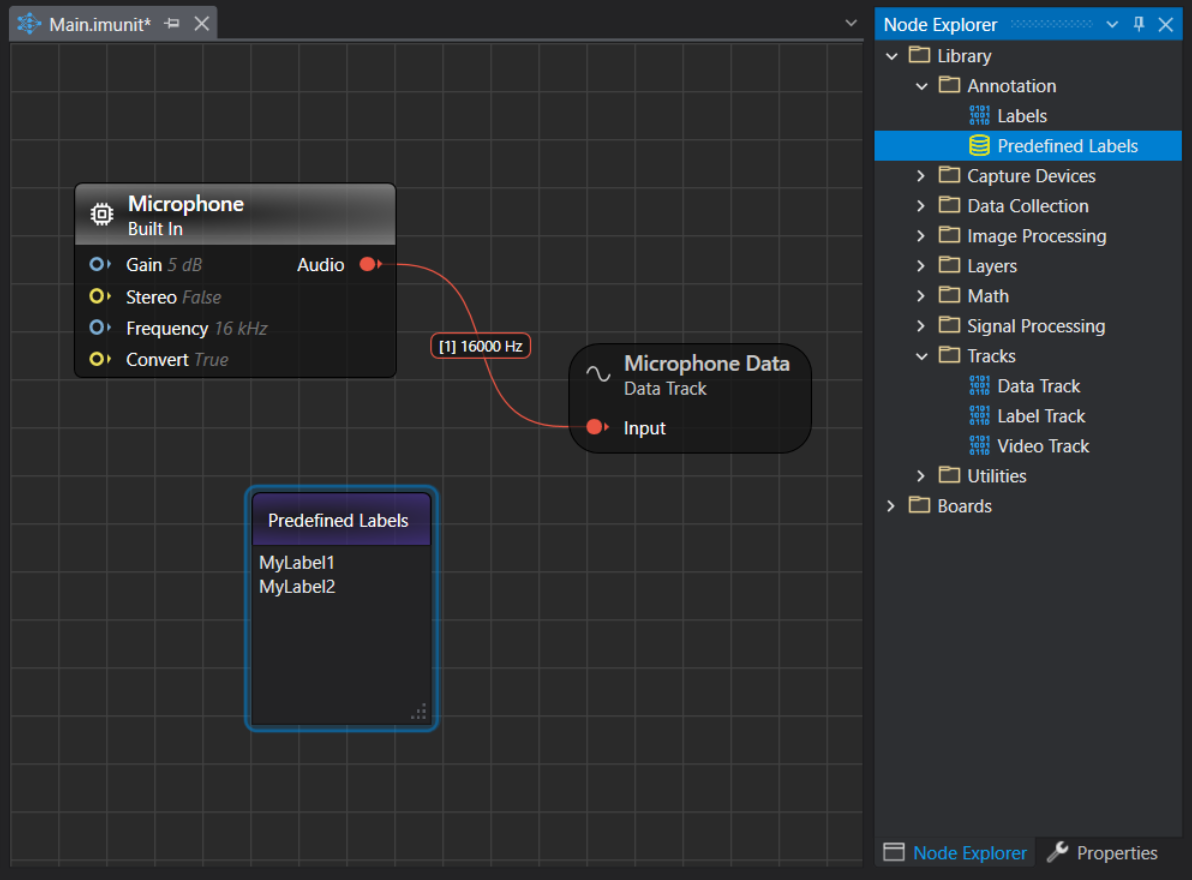
Task: Select MyLabel1 in Predefined Labels node
Action: pos(297,563)
